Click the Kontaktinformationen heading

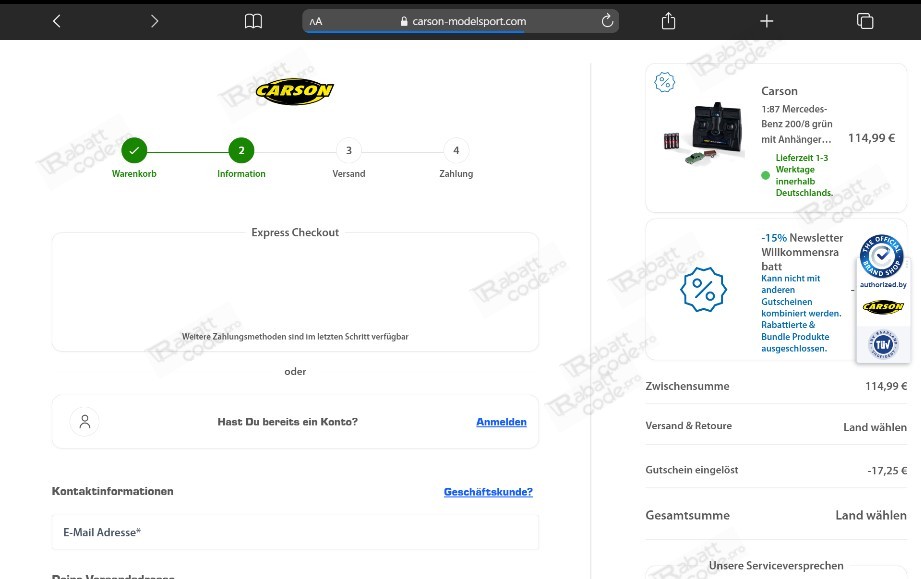click(112, 491)
